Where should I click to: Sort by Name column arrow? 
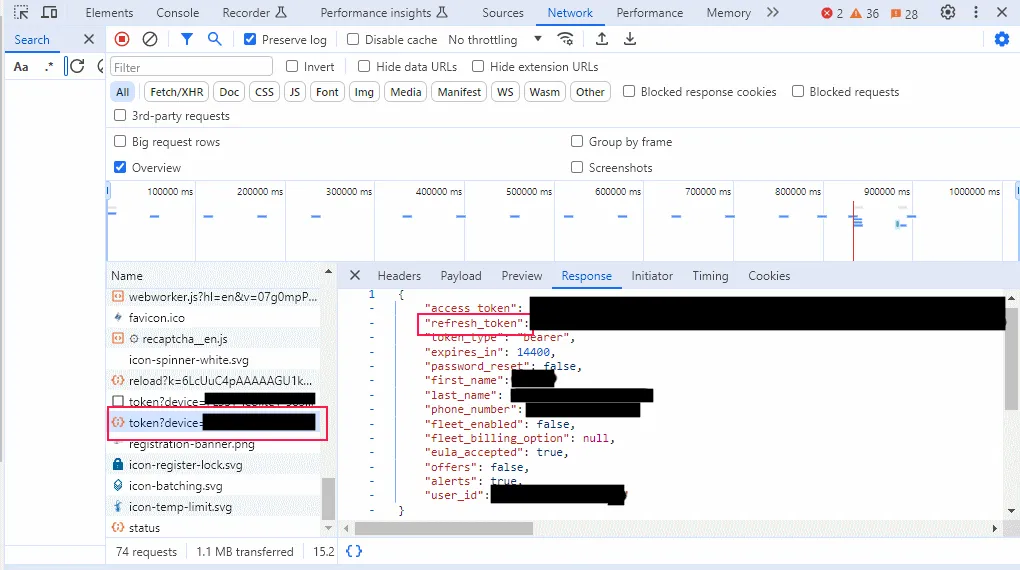pos(329,271)
